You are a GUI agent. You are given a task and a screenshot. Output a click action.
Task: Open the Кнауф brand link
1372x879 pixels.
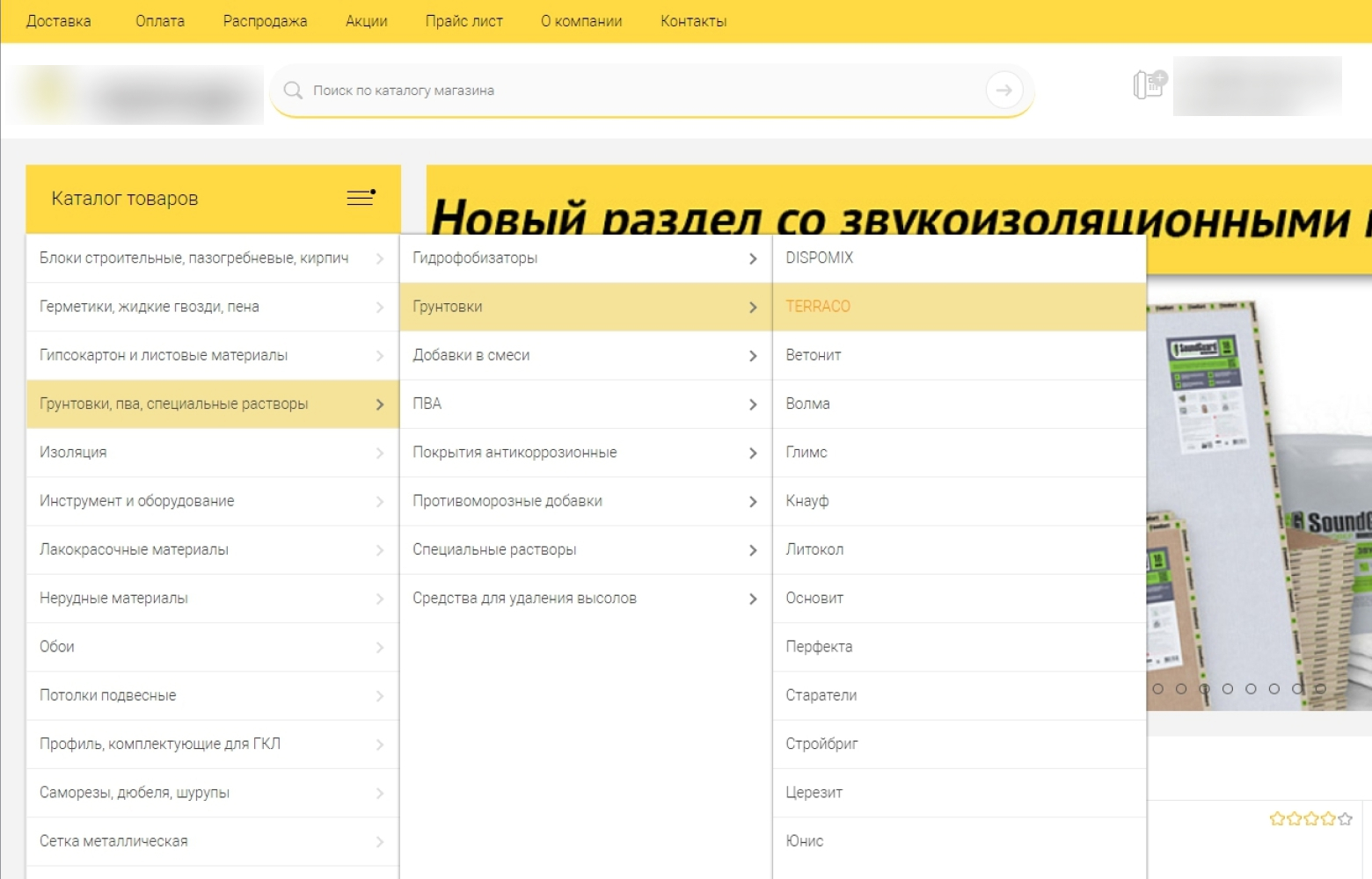(807, 501)
